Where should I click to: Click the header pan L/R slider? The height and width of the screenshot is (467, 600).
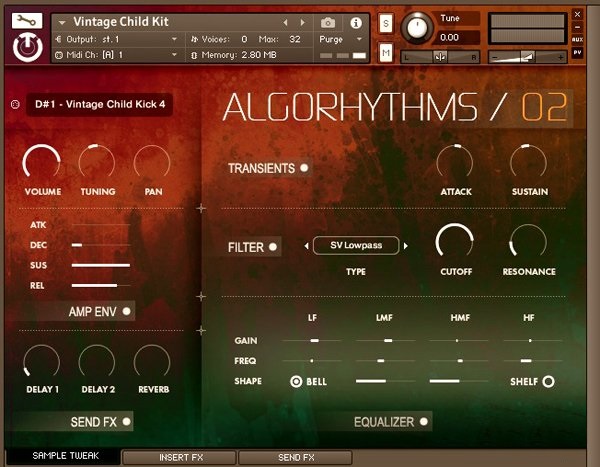coord(440,57)
